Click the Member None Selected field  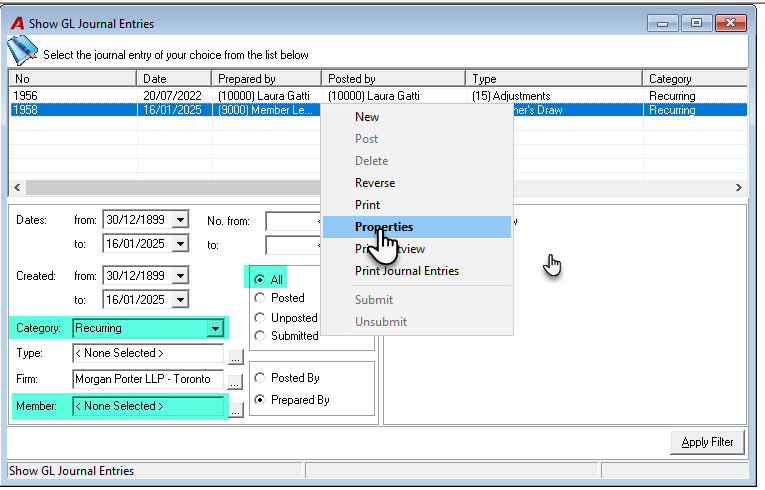[x=148, y=406]
